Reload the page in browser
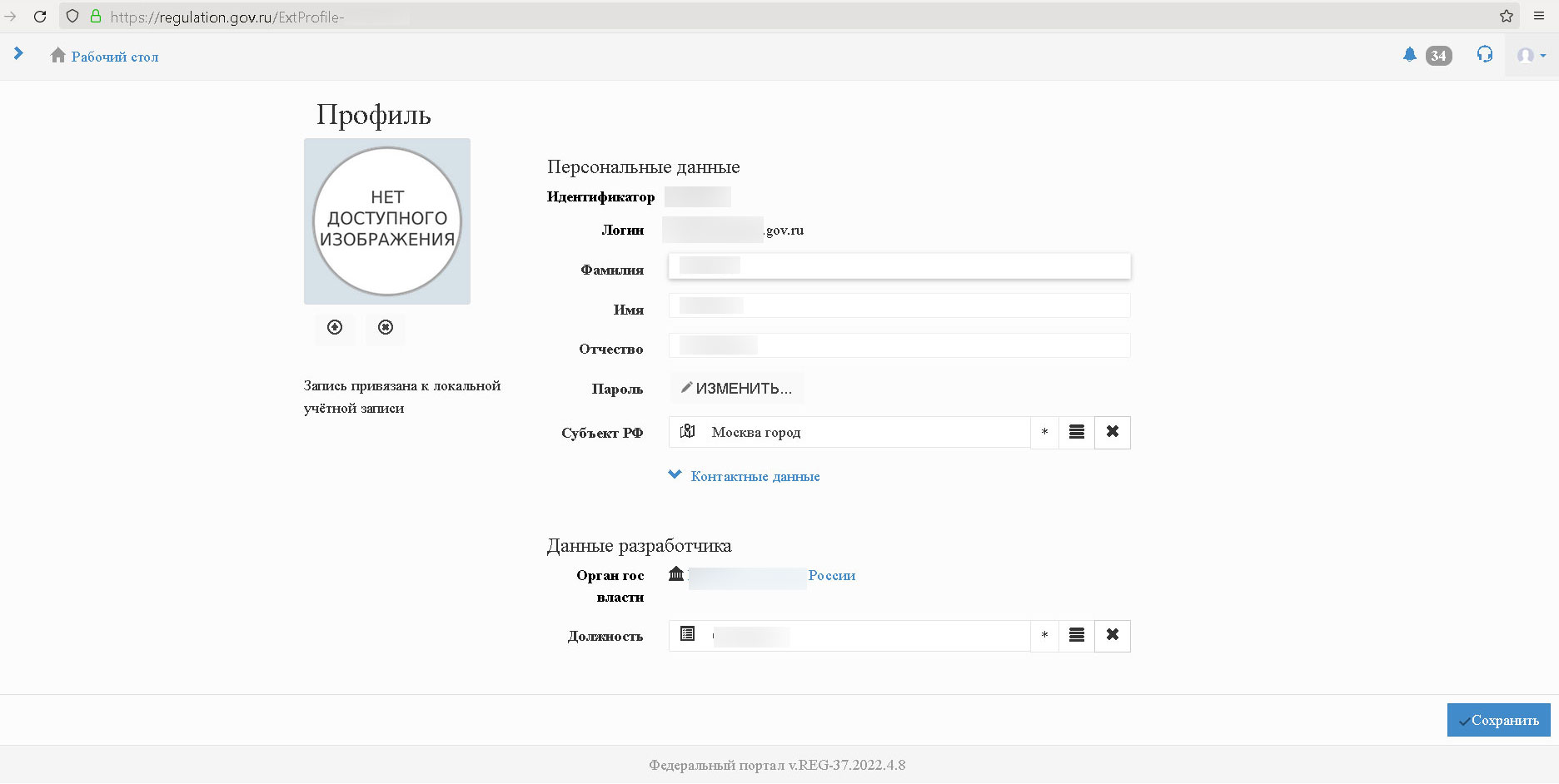 [40, 16]
